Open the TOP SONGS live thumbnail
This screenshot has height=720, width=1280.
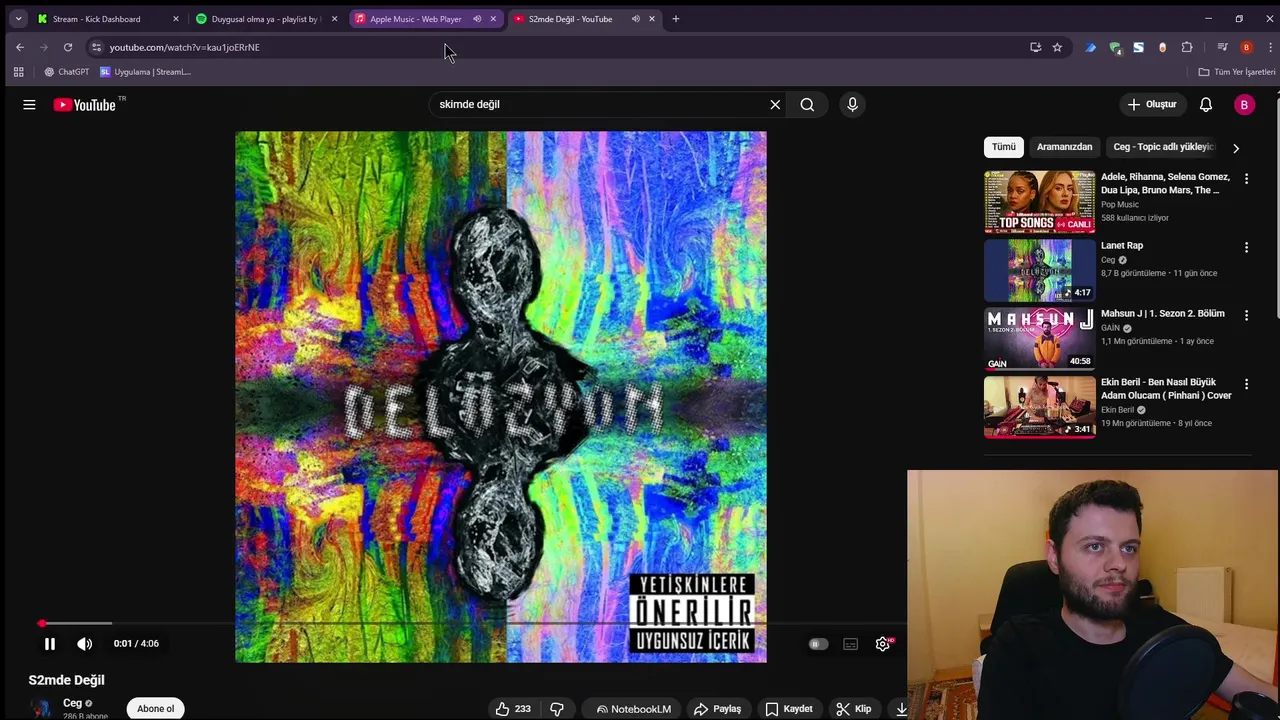click(1039, 201)
